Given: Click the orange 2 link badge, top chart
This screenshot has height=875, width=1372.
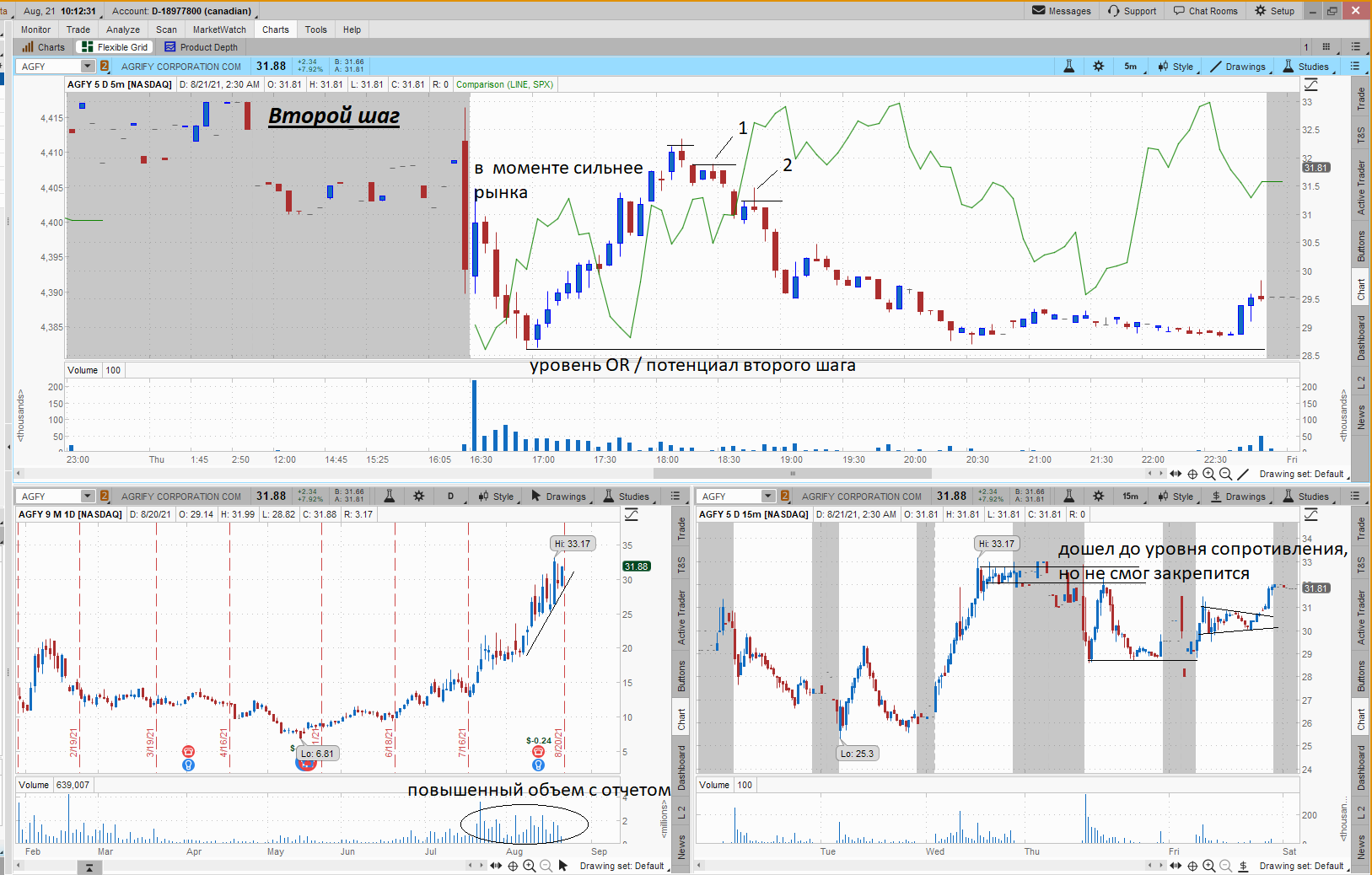Looking at the screenshot, I should coord(105,67).
